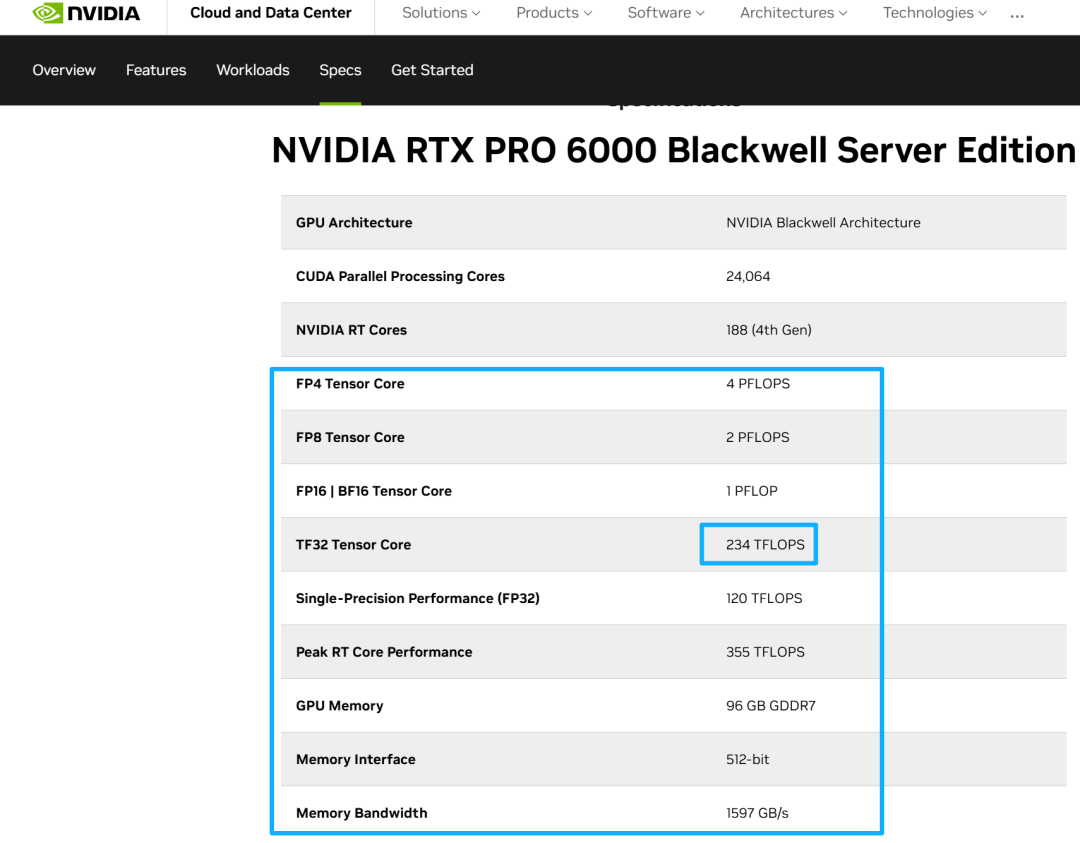Select the FP4 Tensor Core label

tap(350, 384)
